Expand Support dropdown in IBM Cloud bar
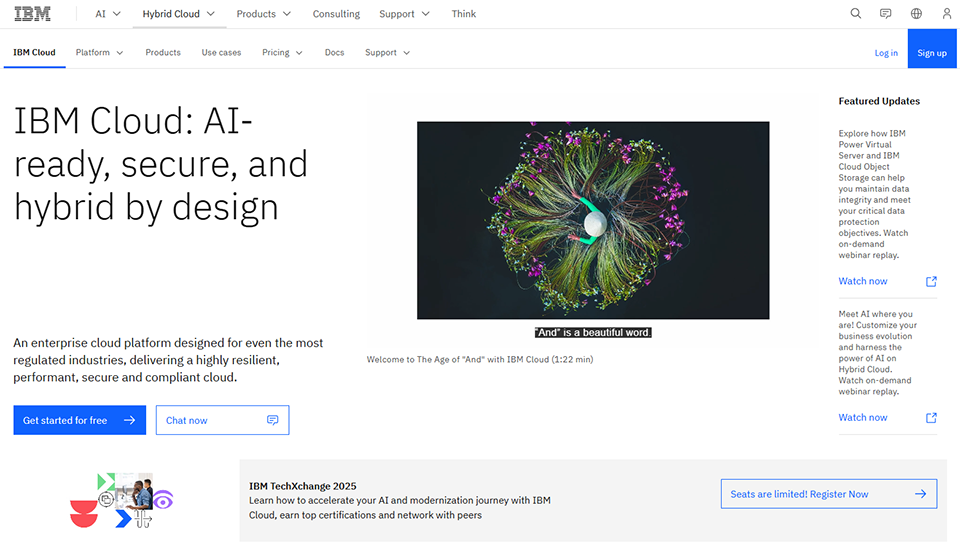Viewport: 960px width, 546px height. pyautogui.click(x=387, y=53)
